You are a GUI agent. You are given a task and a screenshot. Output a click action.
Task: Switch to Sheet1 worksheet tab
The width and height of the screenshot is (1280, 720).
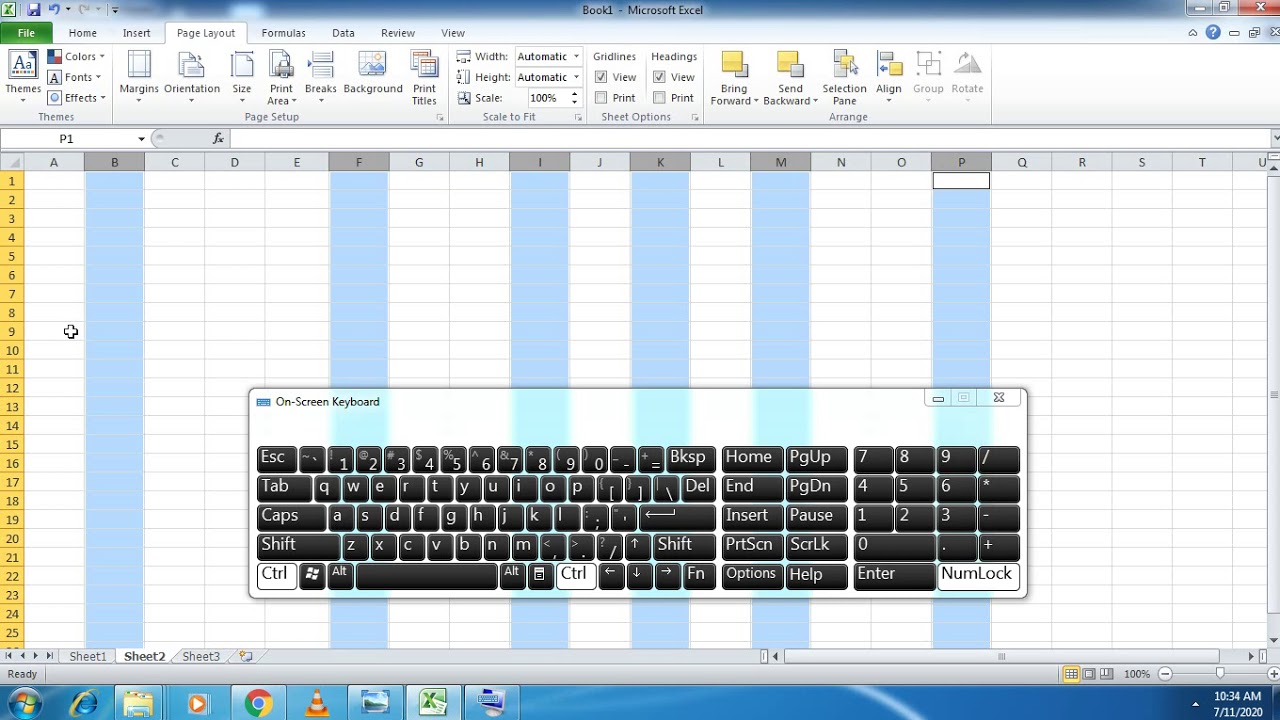coord(87,657)
